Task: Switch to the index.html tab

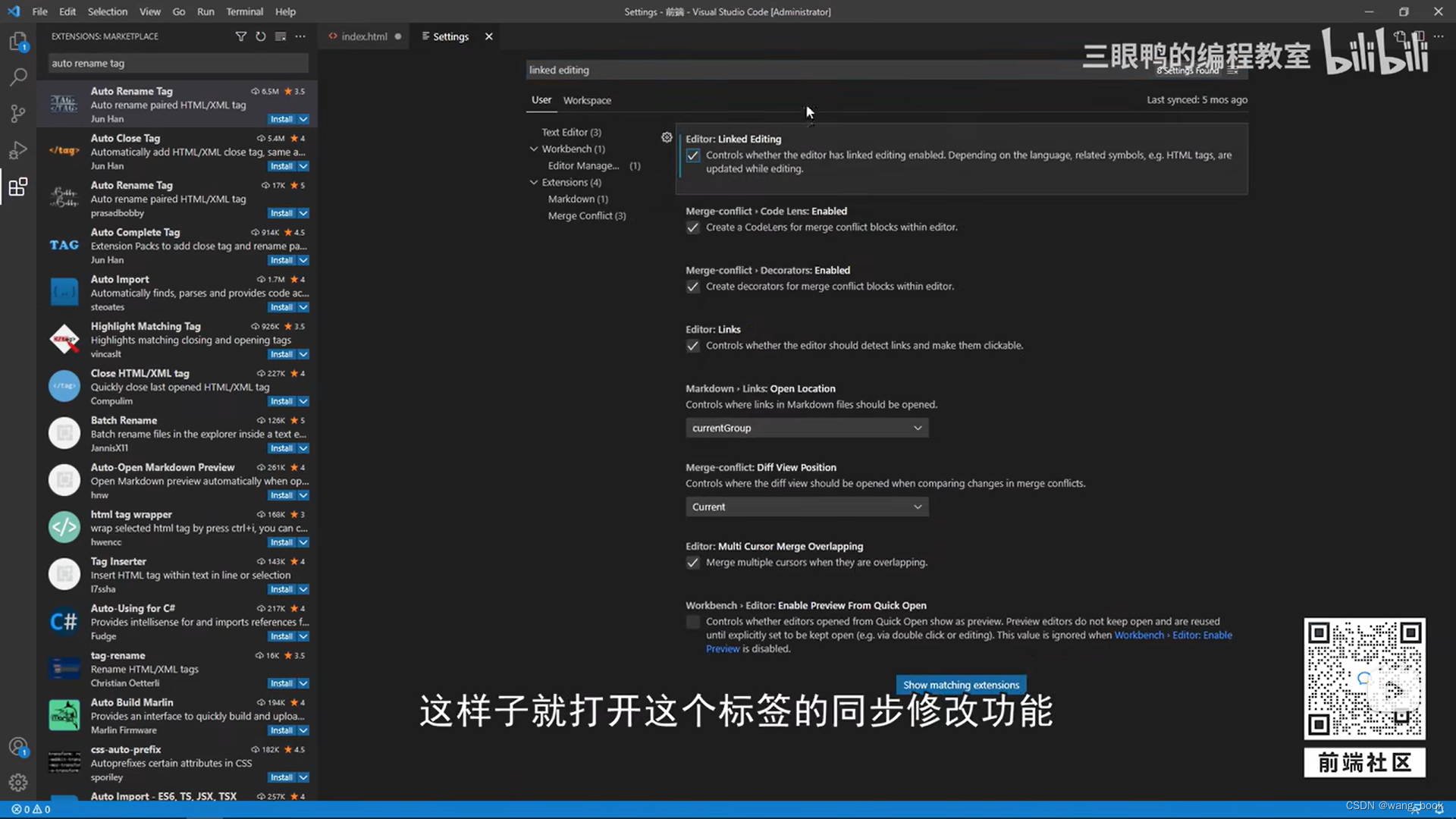Action: pyautogui.click(x=364, y=36)
